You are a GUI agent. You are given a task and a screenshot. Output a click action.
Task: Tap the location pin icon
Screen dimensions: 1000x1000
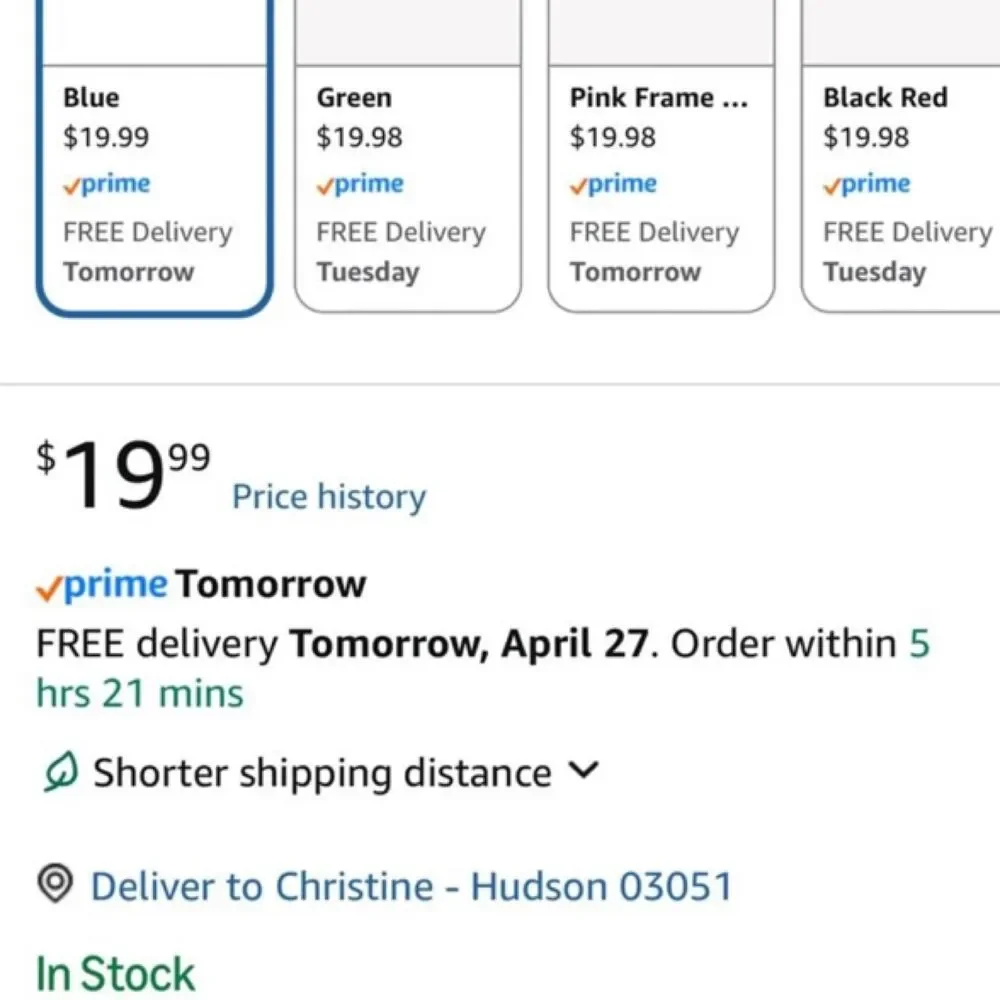point(55,883)
